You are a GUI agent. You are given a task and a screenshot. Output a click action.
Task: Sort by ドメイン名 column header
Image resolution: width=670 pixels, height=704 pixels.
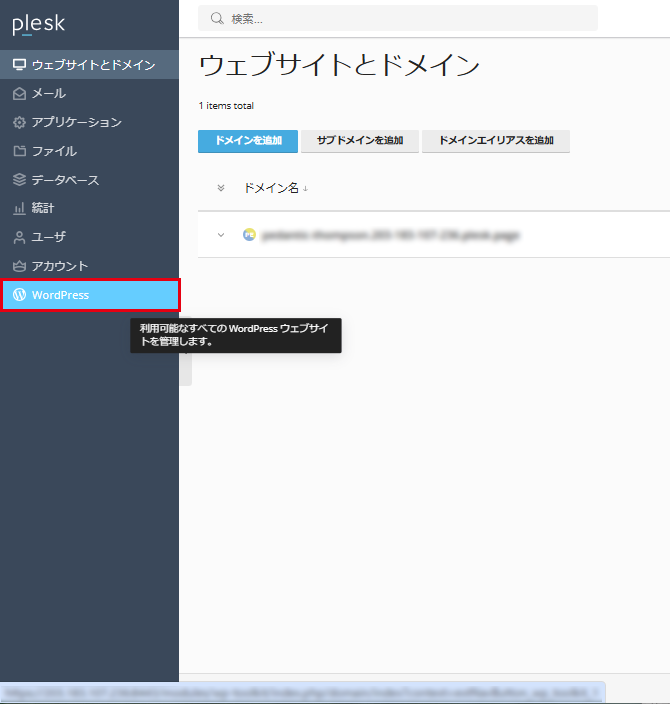click(x=275, y=188)
